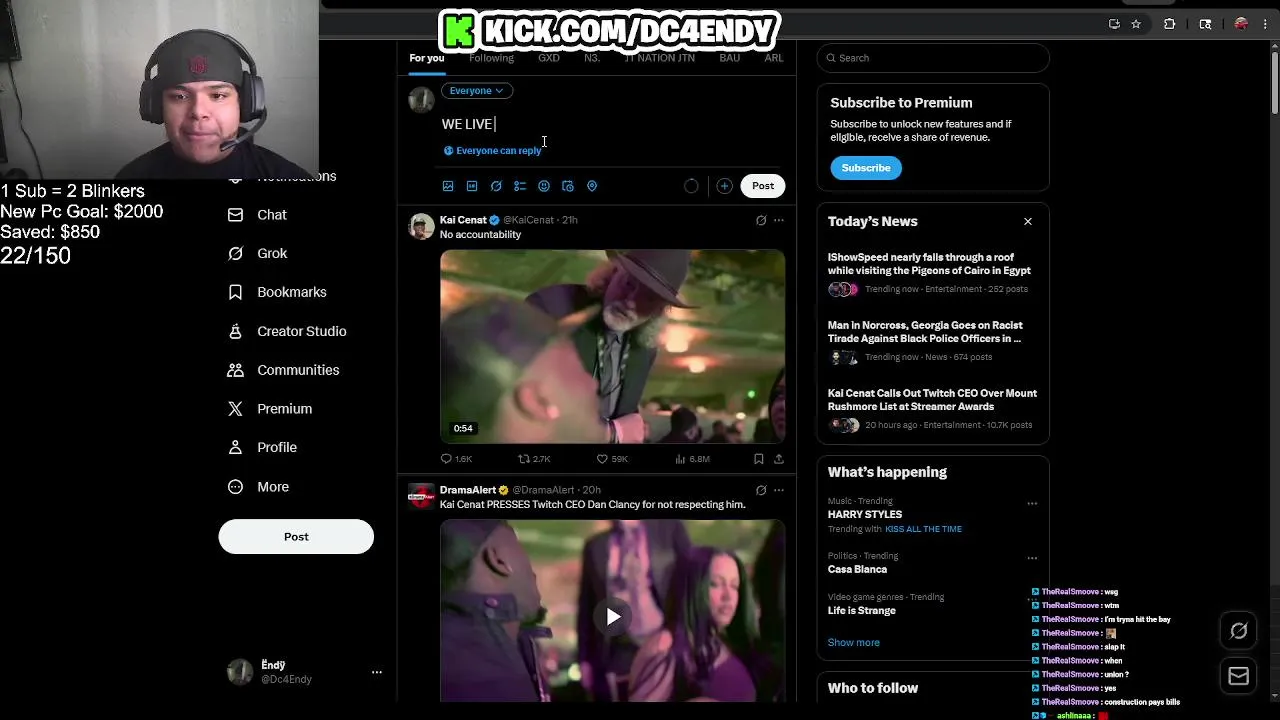This screenshot has width=1280, height=720.
Task: Open Chrome three-dot menu
Action: (x=1266, y=24)
